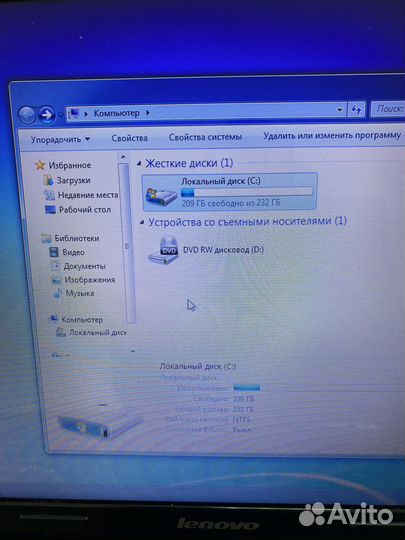The image size is (405, 540).
Task: Click Свойства in the toolbar
Action: click(x=129, y=138)
